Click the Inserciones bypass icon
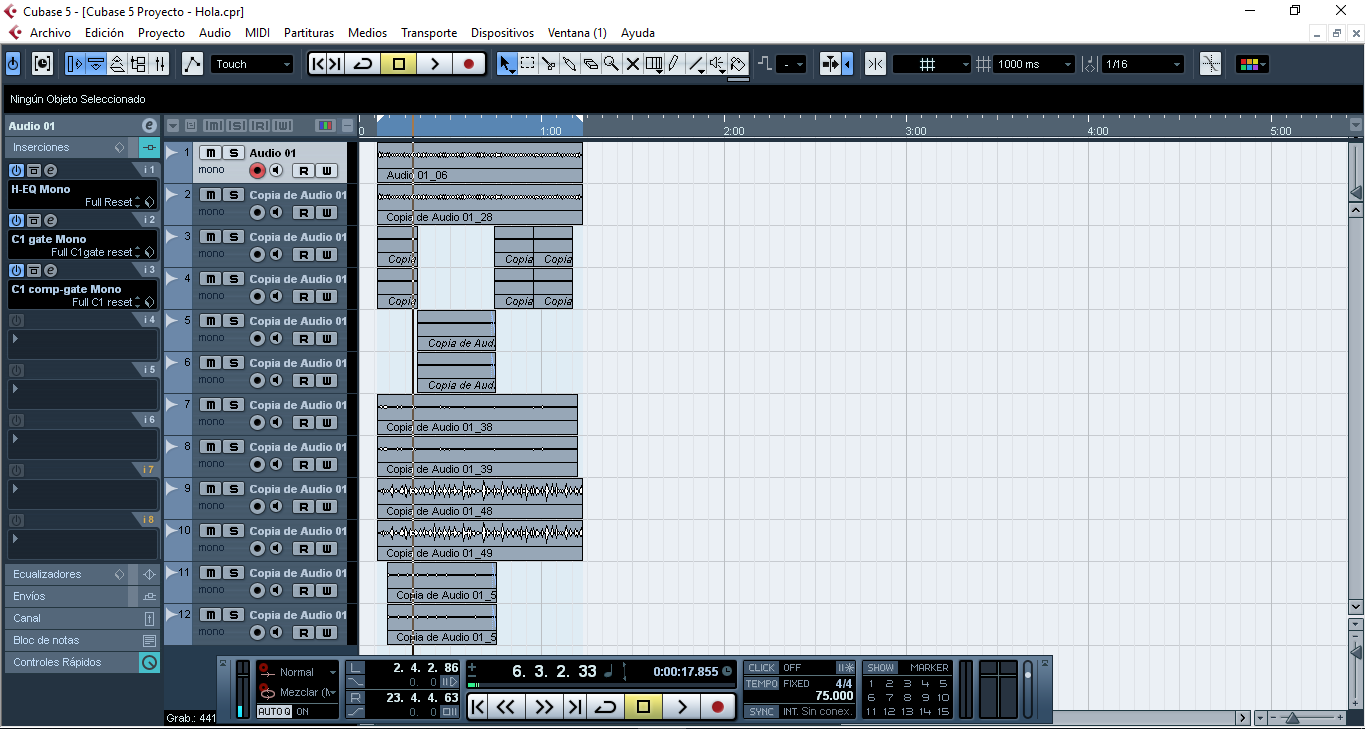 pyautogui.click(x=149, y=148)
